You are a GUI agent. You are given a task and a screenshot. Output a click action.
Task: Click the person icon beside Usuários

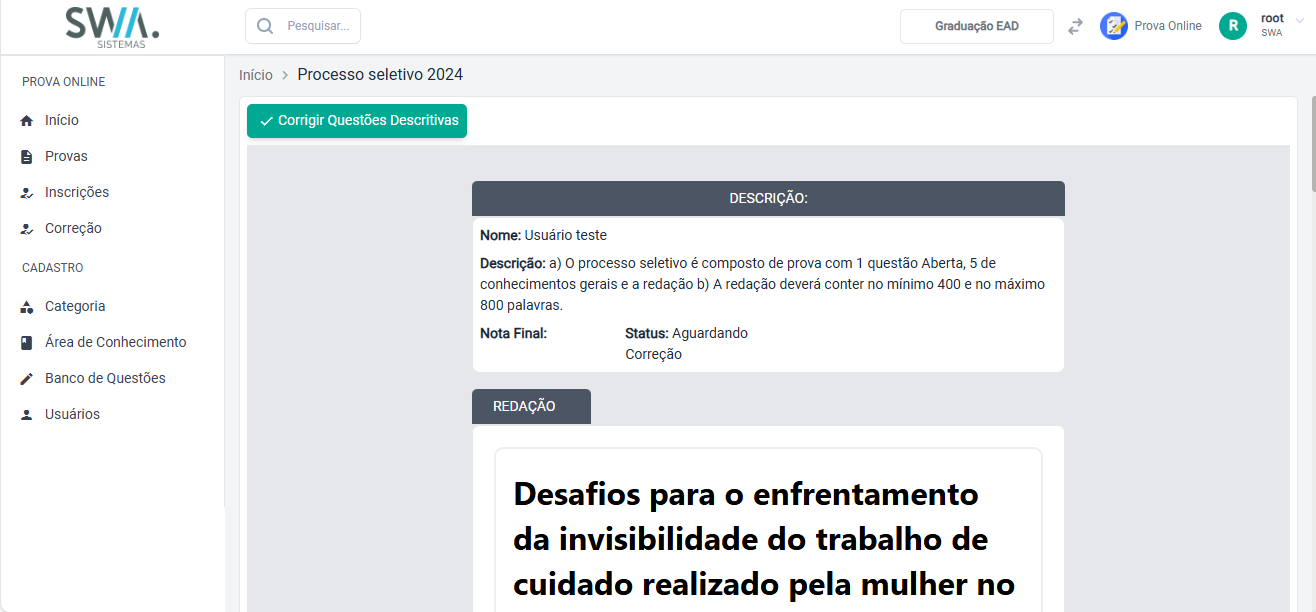pyautogui.click(x=27, y=414)
